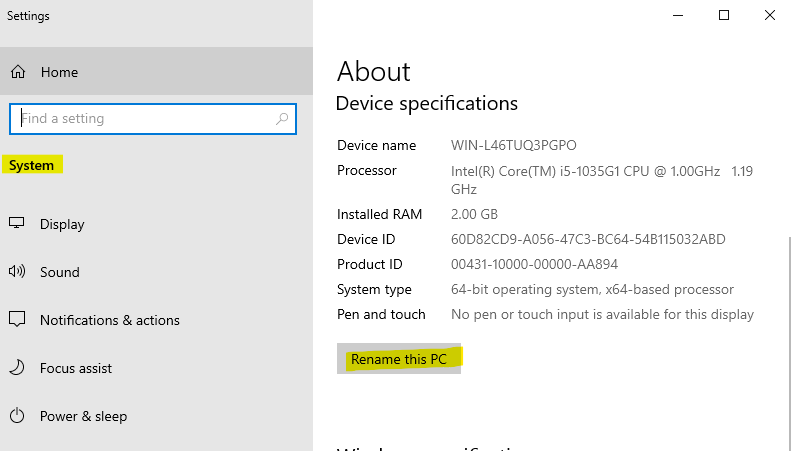Open the Display settings label

point(62,224)
